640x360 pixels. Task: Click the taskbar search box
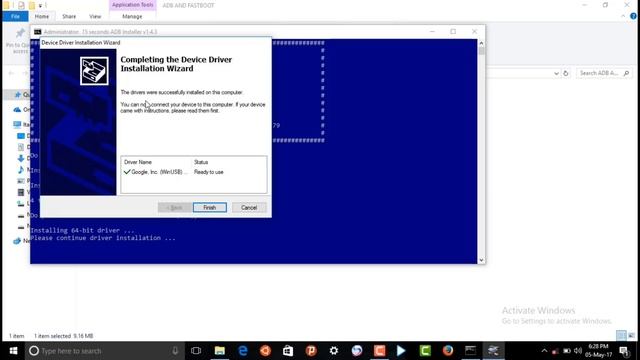click(x=105, y=351)
